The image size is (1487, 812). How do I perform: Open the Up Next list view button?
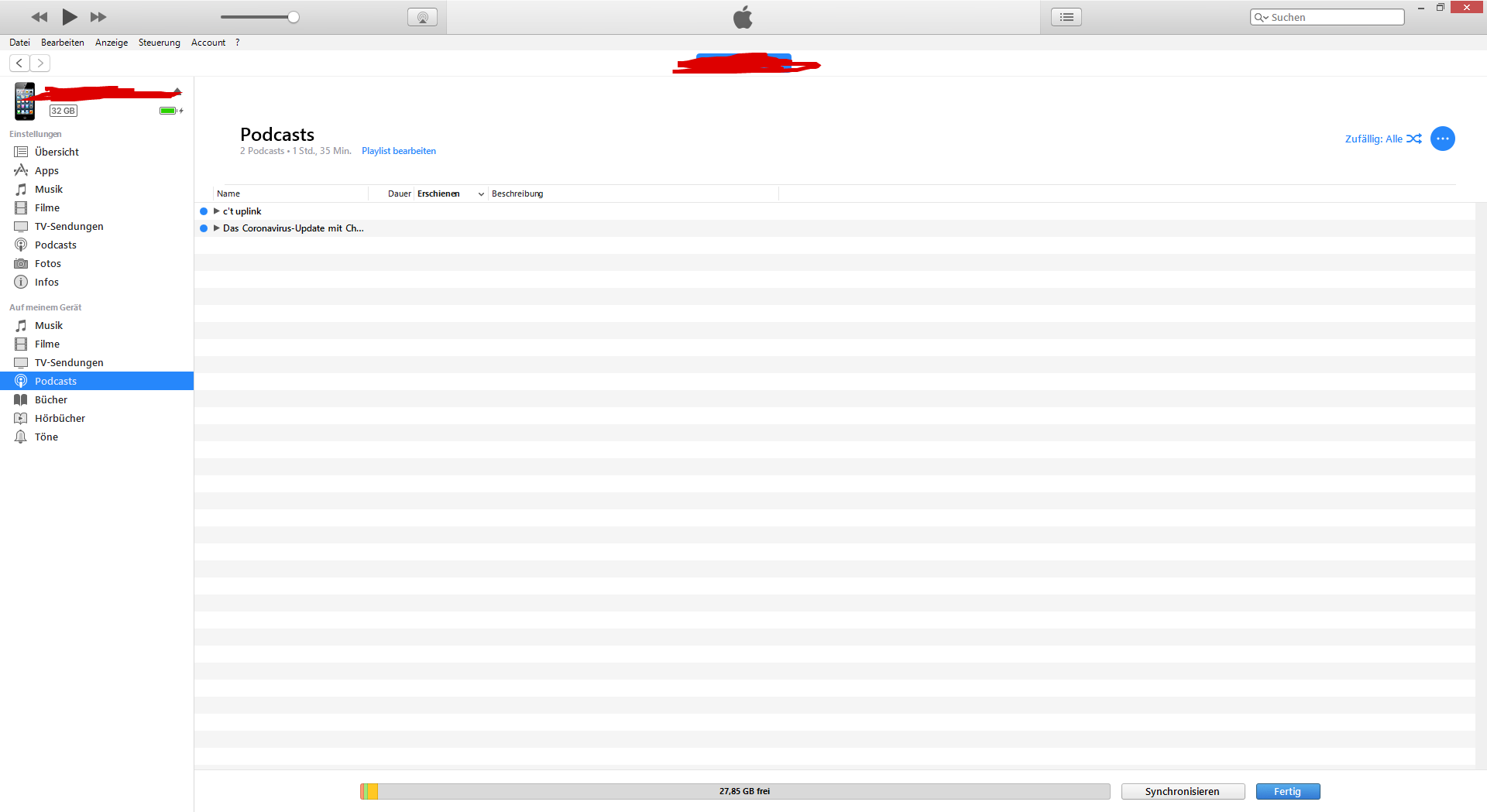(x=1066, y=17)
